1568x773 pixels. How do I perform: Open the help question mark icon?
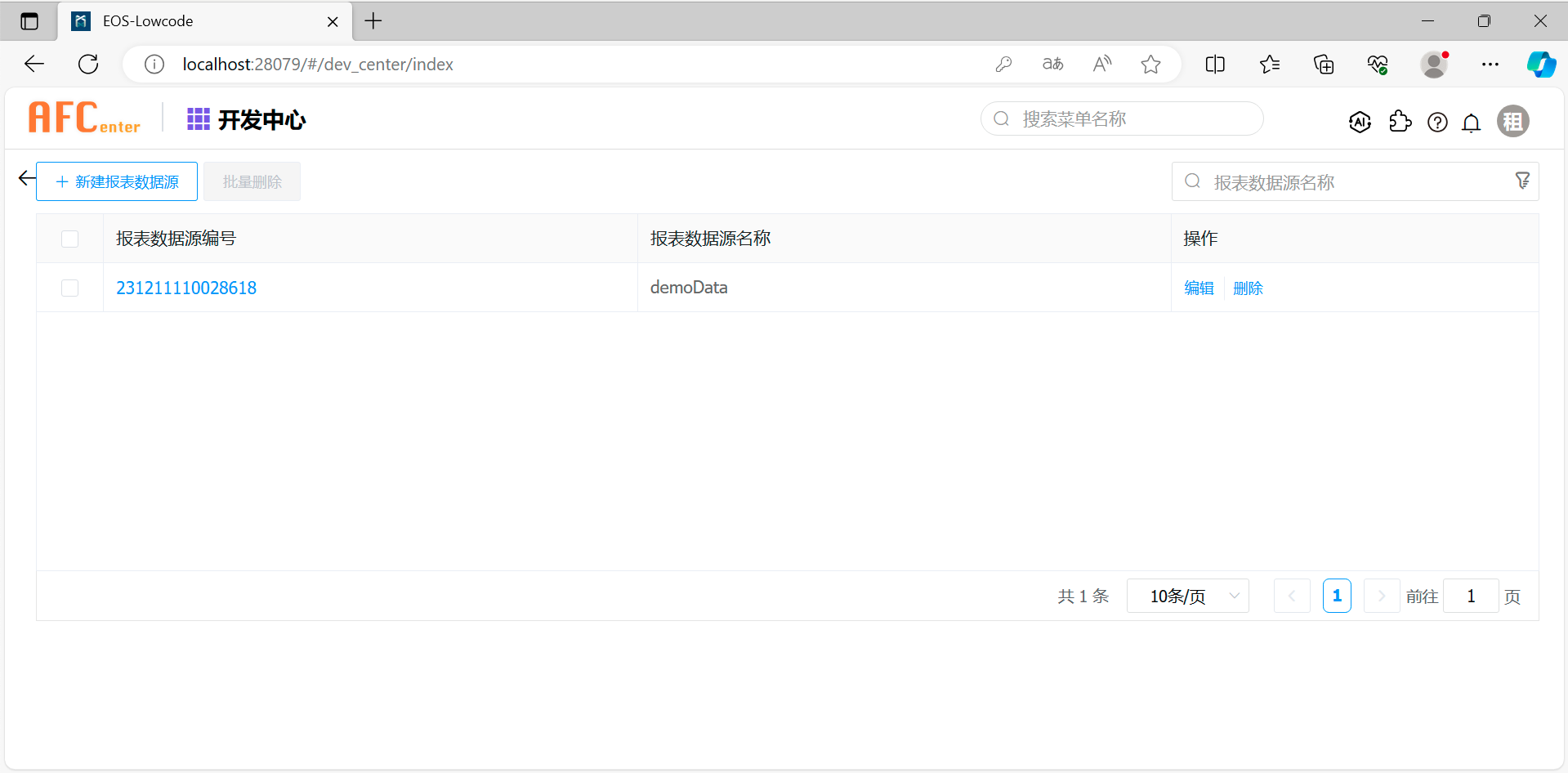pos(1437,123)
